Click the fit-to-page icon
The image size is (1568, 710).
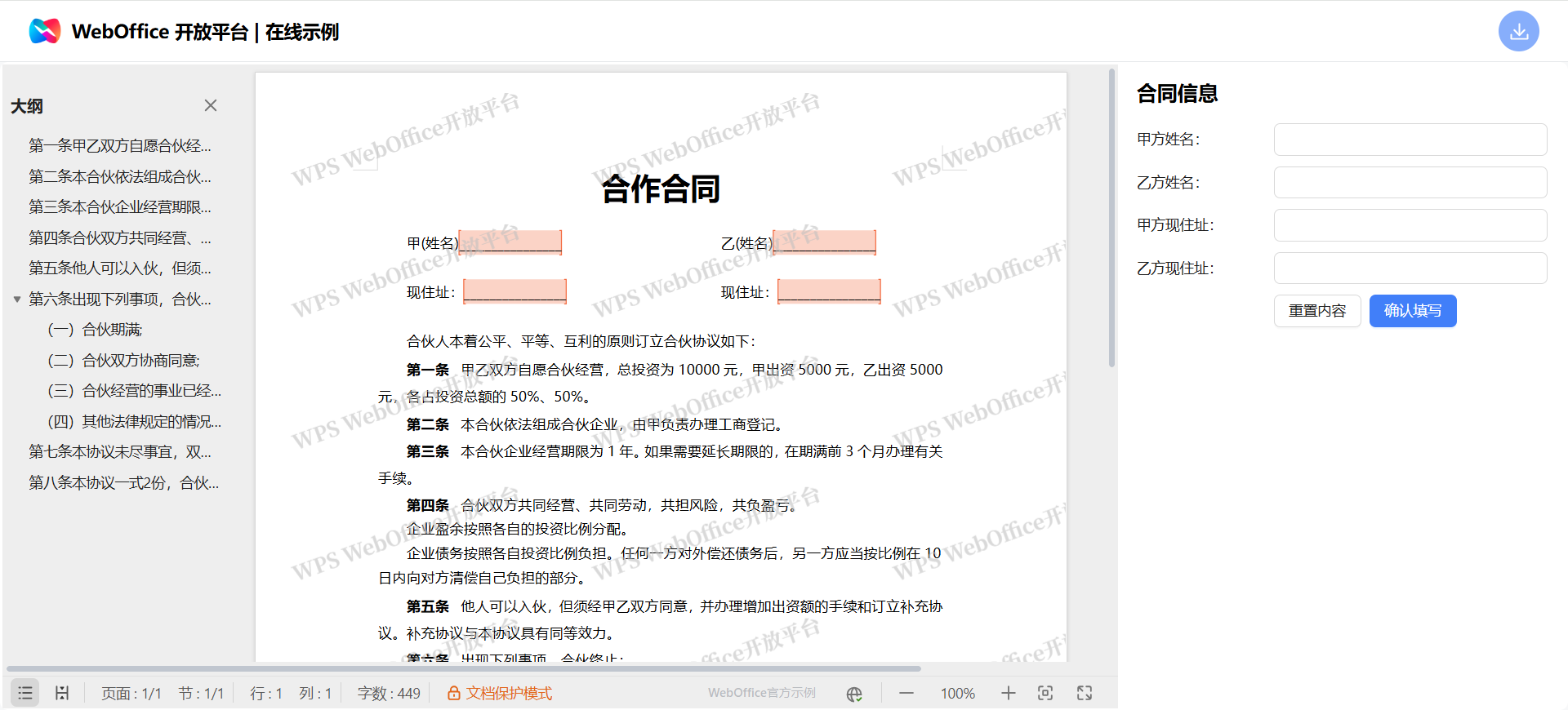coord(1045,693)
